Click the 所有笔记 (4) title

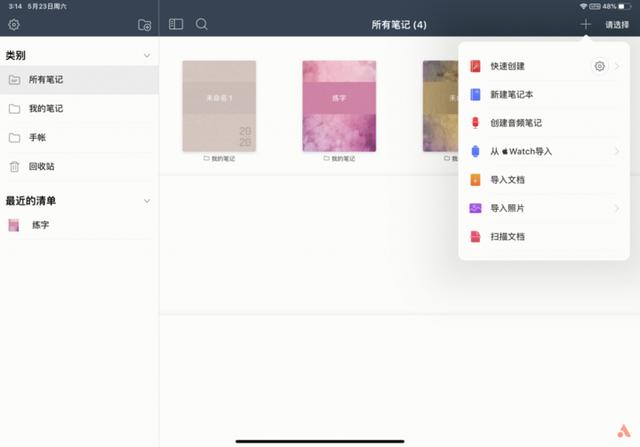[399, 25]
